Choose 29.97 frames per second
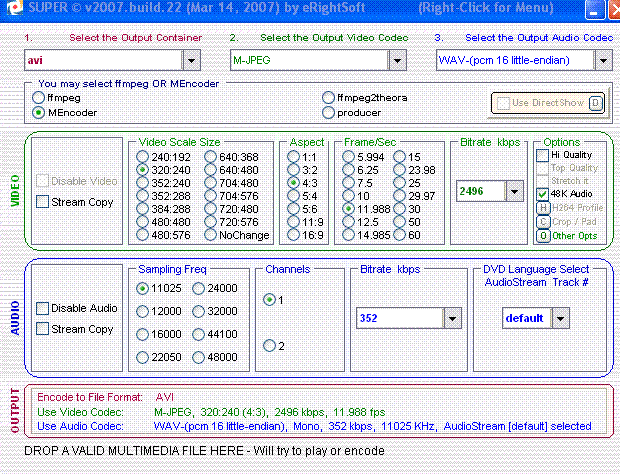Viewport: 620px width, 474px height. (400, 196)
